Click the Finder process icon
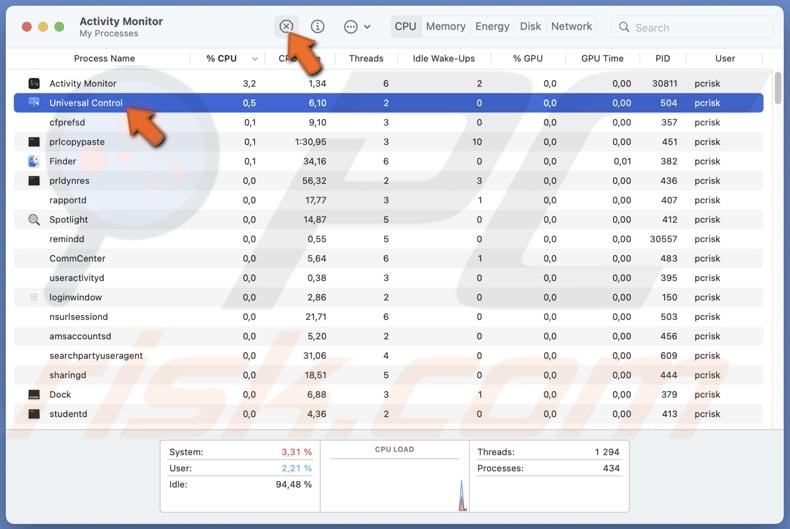The height and width of the screenshot is (529, 790). (34, 161)
